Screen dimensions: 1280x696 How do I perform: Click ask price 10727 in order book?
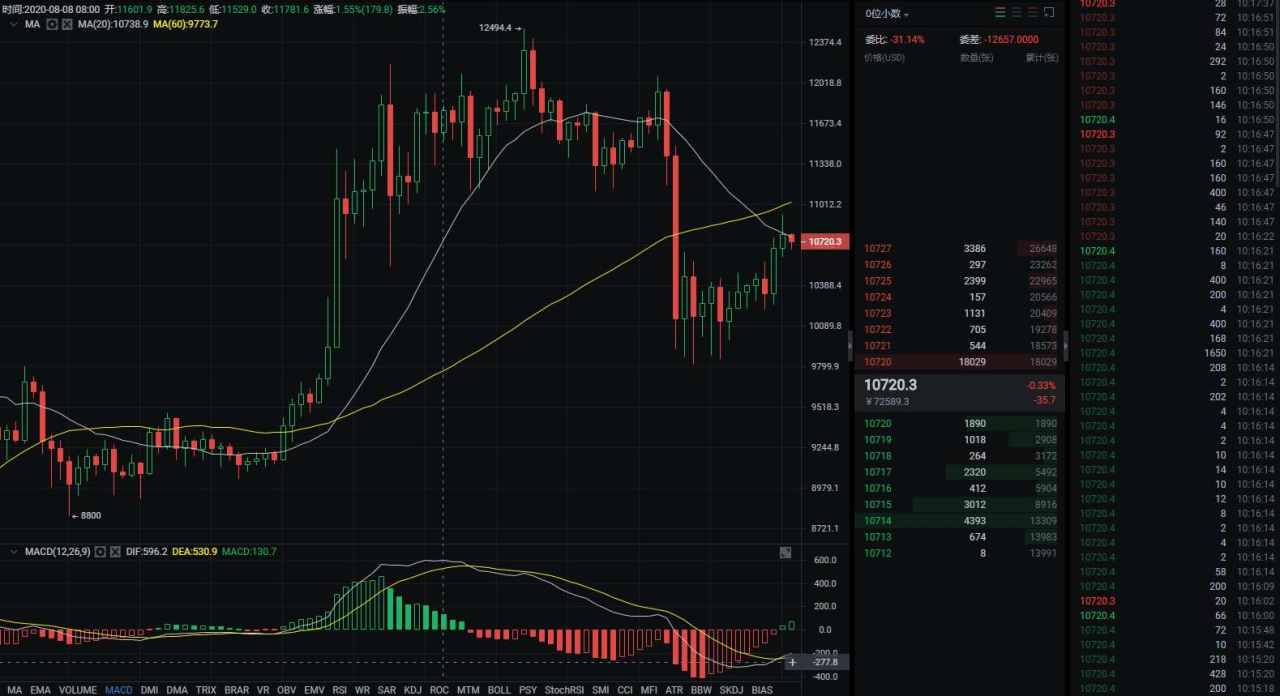(x=878, y=248)
